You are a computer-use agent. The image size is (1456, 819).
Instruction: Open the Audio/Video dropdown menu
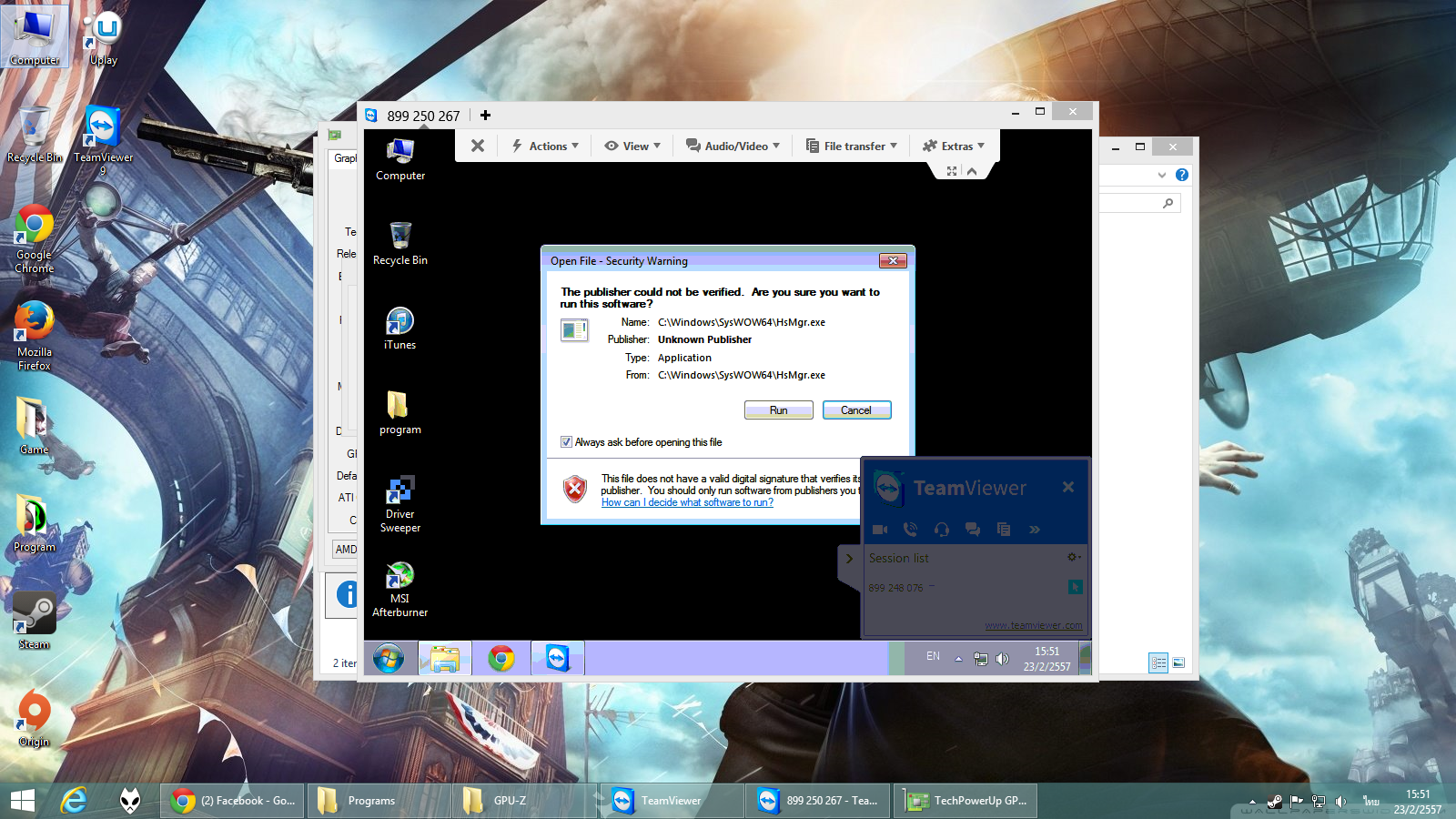click(x=733, y=146)
